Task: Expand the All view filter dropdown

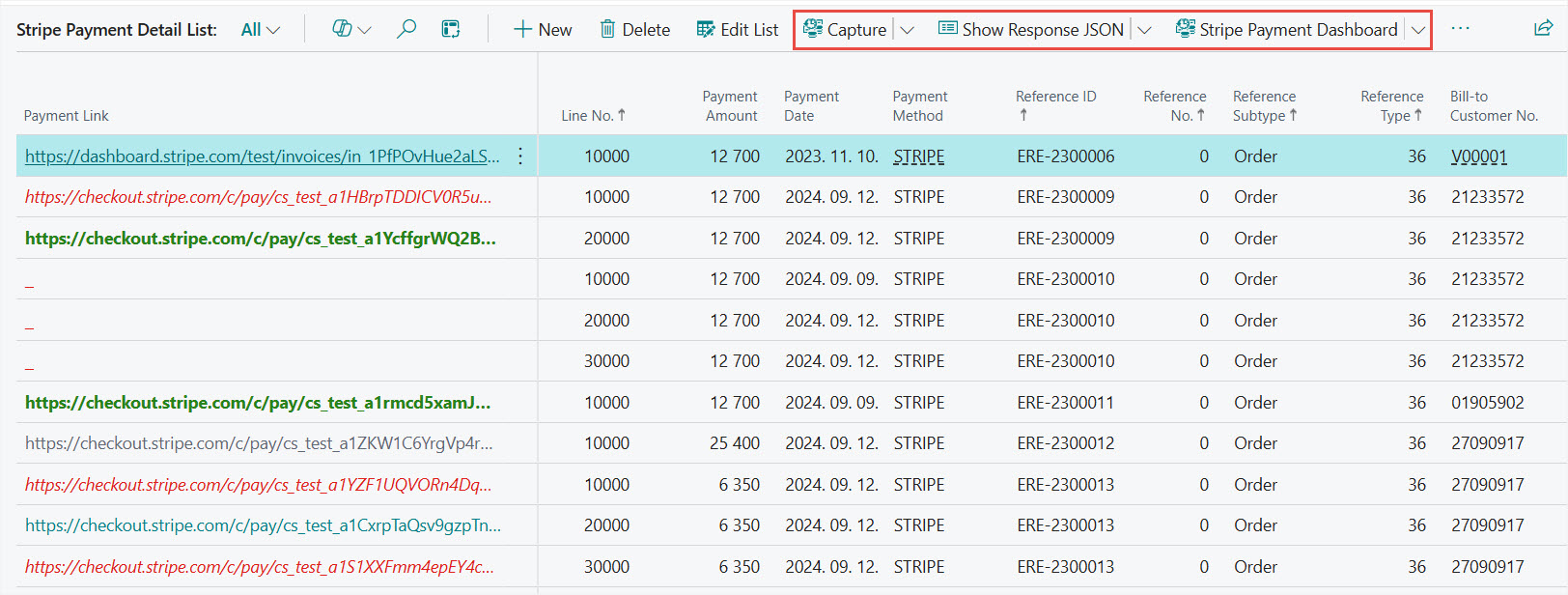Action: [261, 30]
